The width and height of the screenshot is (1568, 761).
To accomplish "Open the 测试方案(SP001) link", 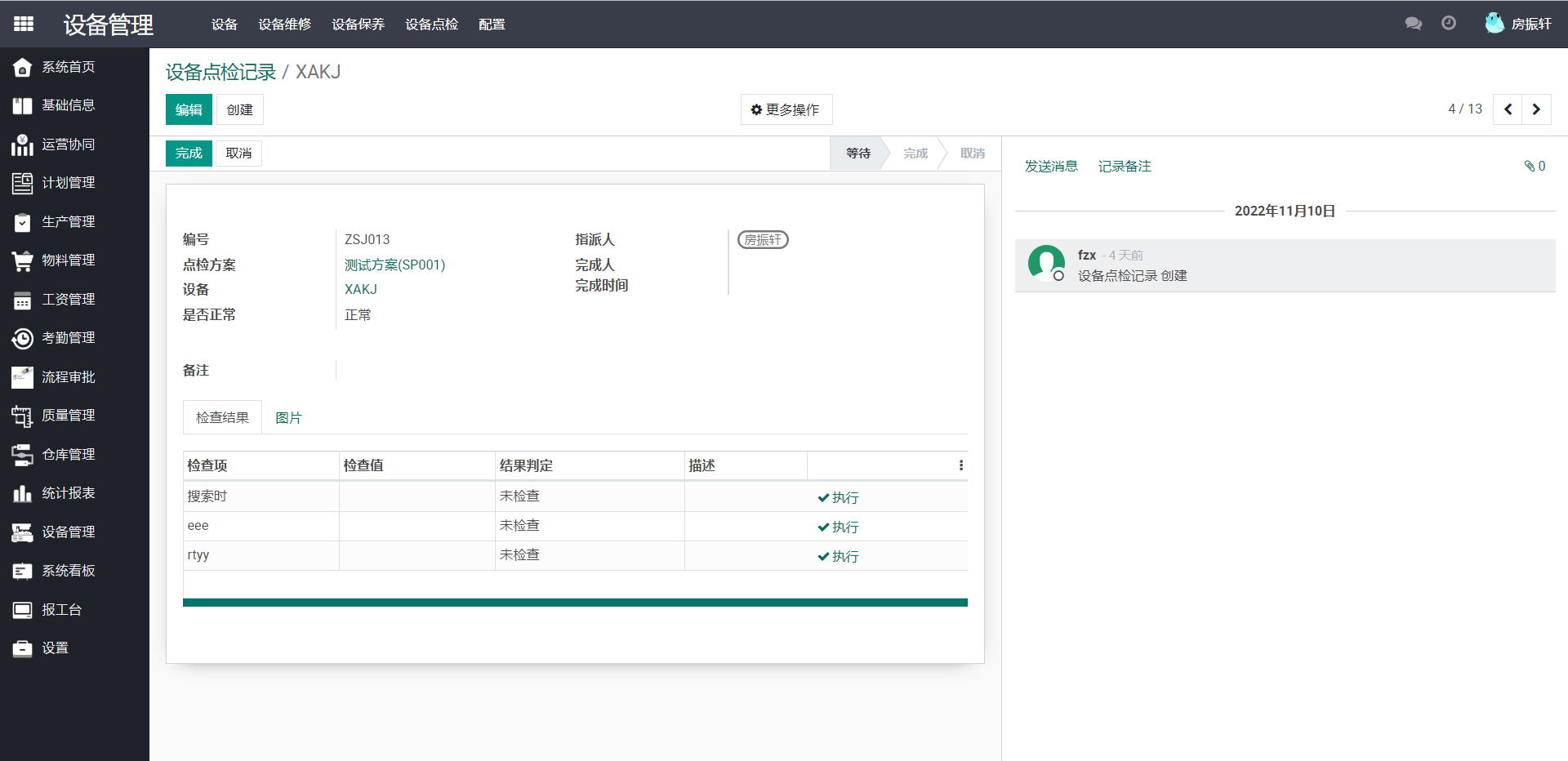I will pos(394,265).
